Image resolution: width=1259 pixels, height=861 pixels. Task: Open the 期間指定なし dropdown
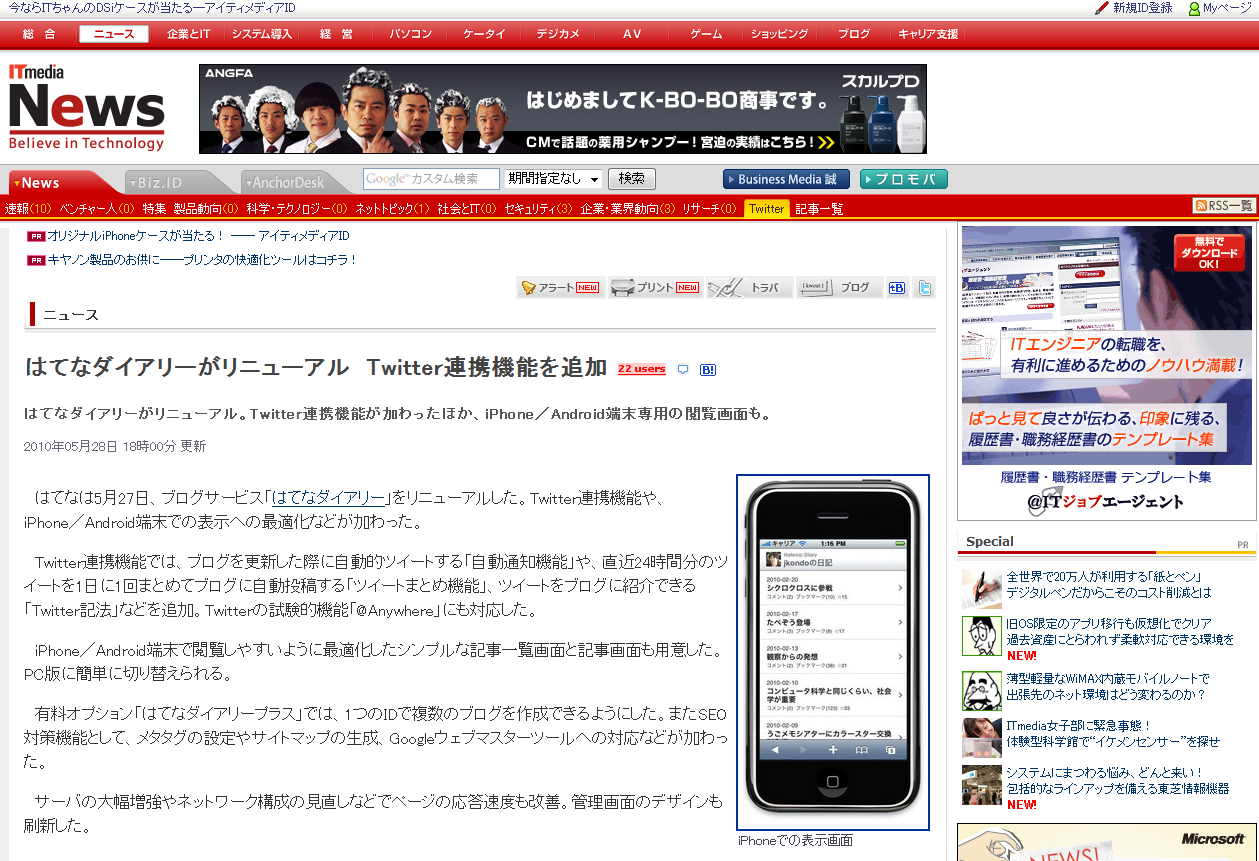coord(554,179)
